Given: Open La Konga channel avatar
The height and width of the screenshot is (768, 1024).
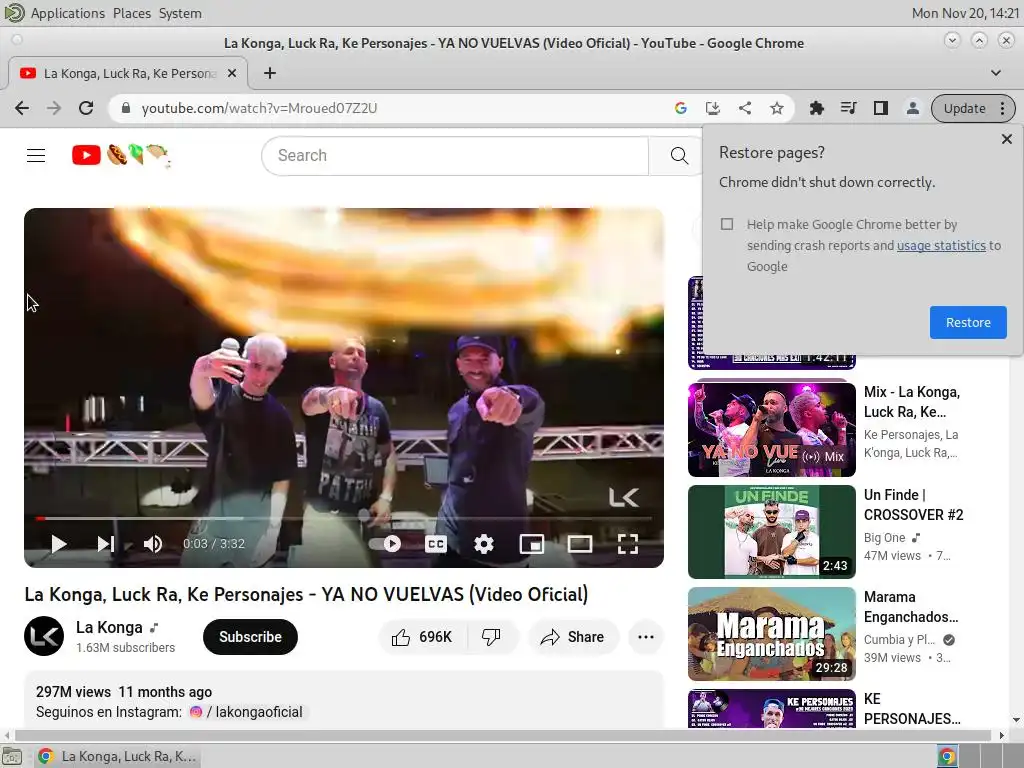Looking at the screenshot, I should coord(44,636).
